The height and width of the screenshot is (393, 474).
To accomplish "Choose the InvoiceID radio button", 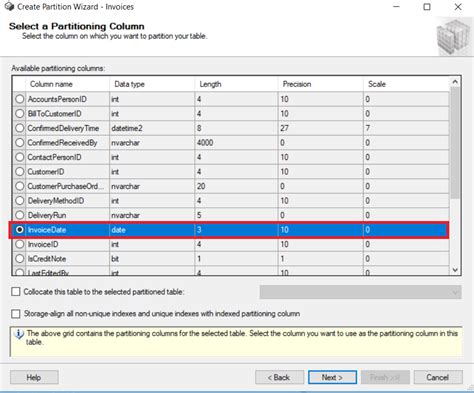I will coord(20,244).
